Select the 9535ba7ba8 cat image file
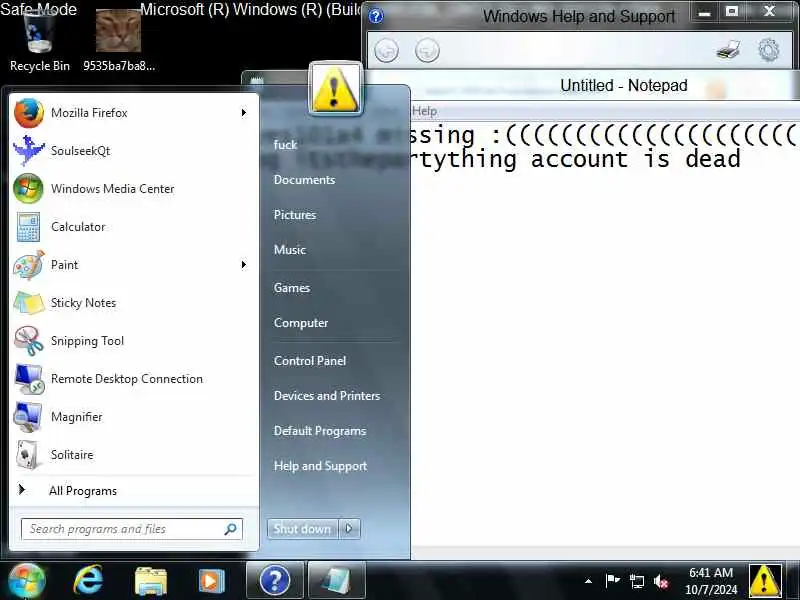 point(118,42)
